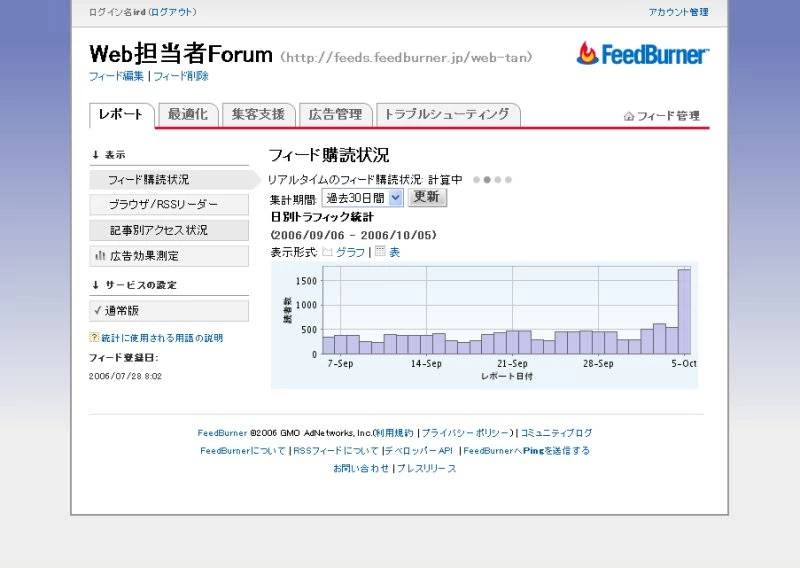Click the フィード削除 link
Screen dimensions: 800x568
(x=181, y=76)
